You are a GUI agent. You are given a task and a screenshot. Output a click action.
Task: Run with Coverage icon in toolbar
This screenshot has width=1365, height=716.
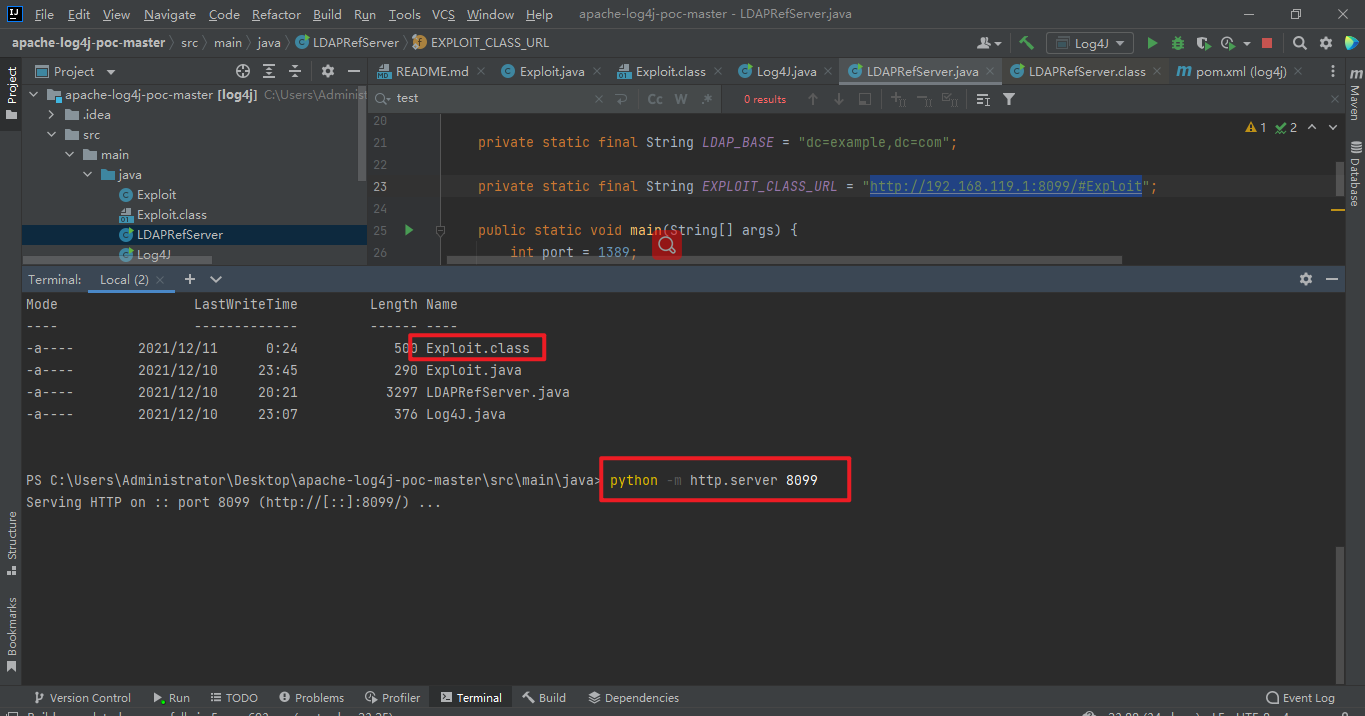(1203, 43)
